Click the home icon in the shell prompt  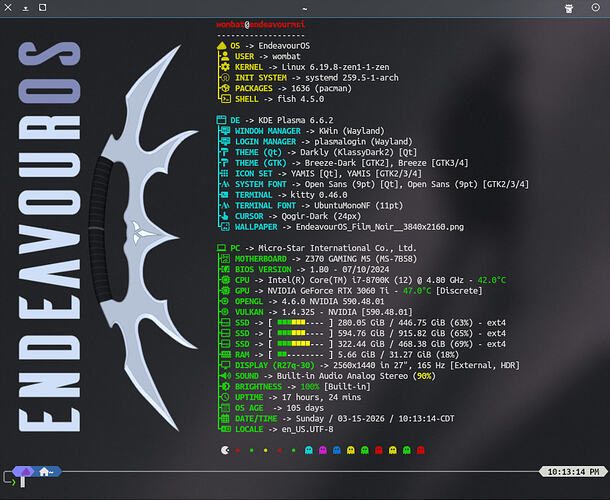click(44, 472)
